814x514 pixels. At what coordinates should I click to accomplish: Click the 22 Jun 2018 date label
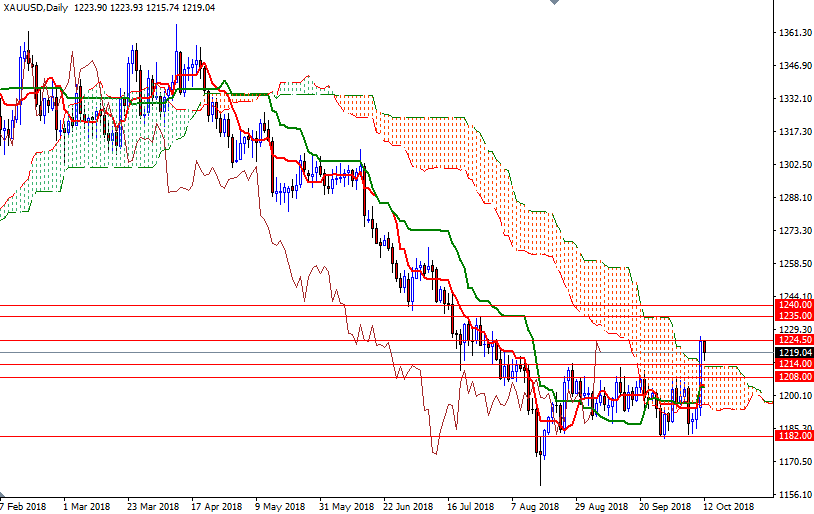(405, 506)
